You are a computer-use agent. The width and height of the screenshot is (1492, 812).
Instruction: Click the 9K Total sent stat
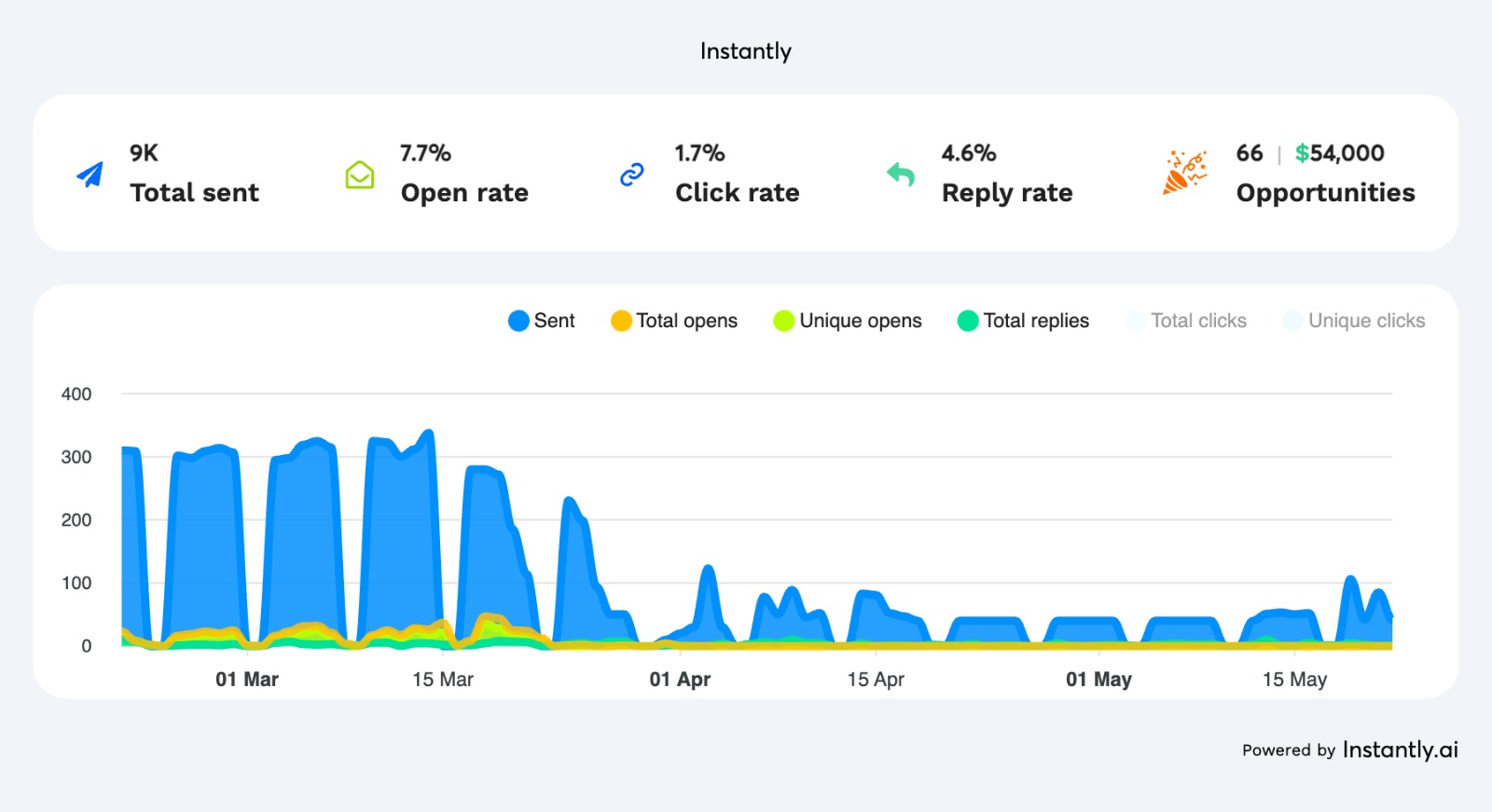point(145,153)
